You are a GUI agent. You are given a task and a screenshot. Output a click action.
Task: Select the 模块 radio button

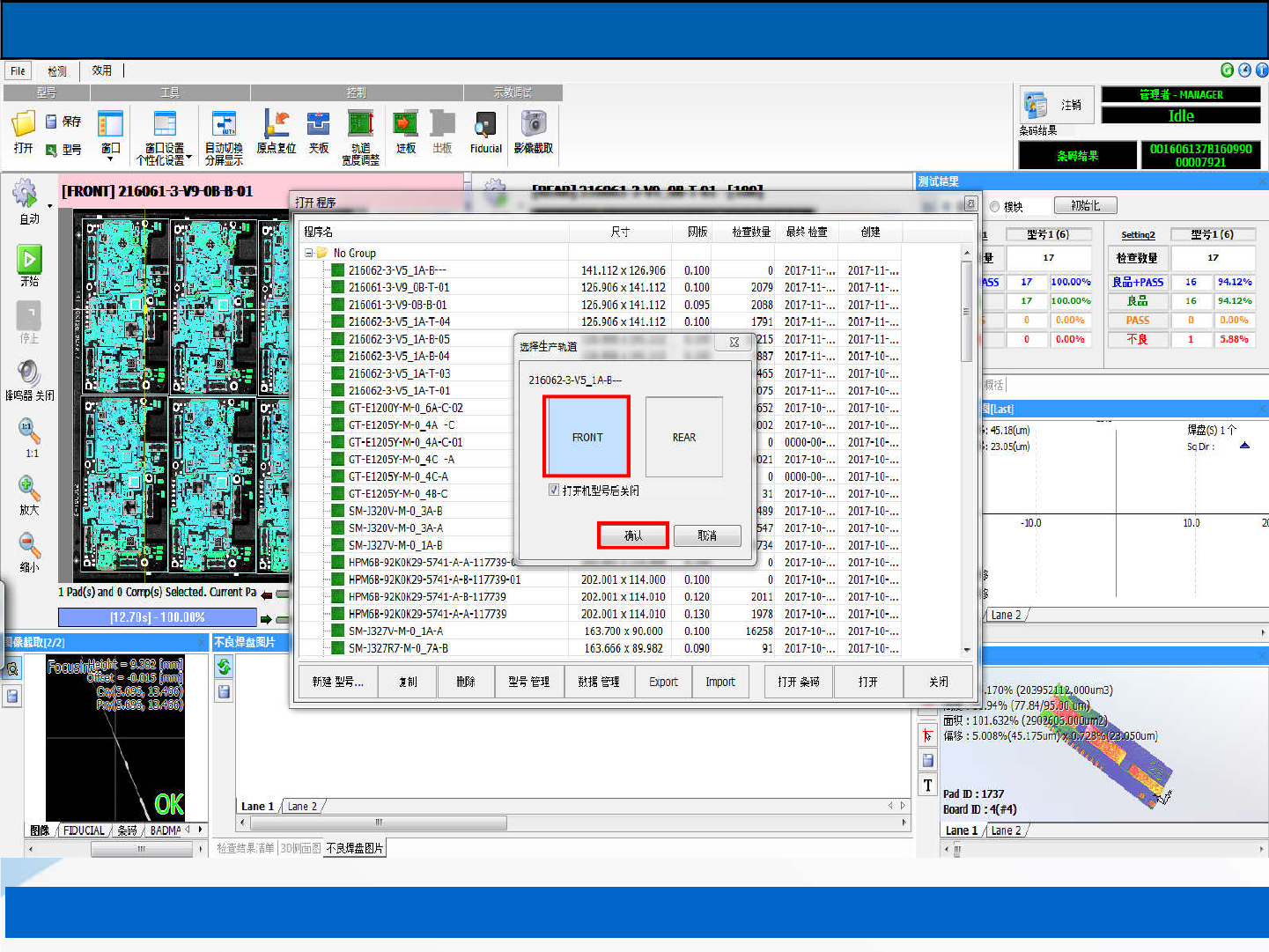tap(995, 207)
